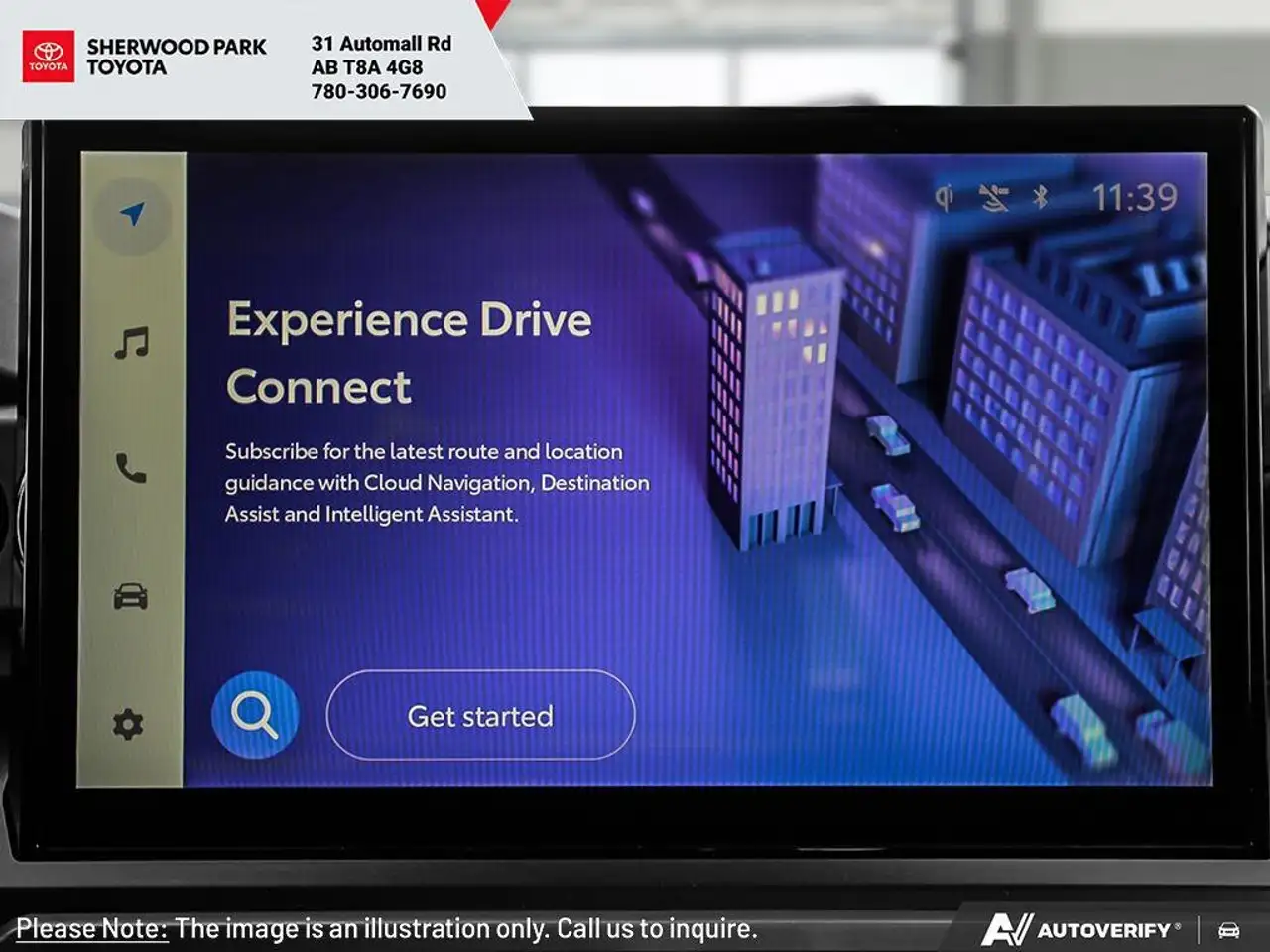1270x952 pixels.
Task: Click the AutoVerify logo
Action: coord(1080,929)
